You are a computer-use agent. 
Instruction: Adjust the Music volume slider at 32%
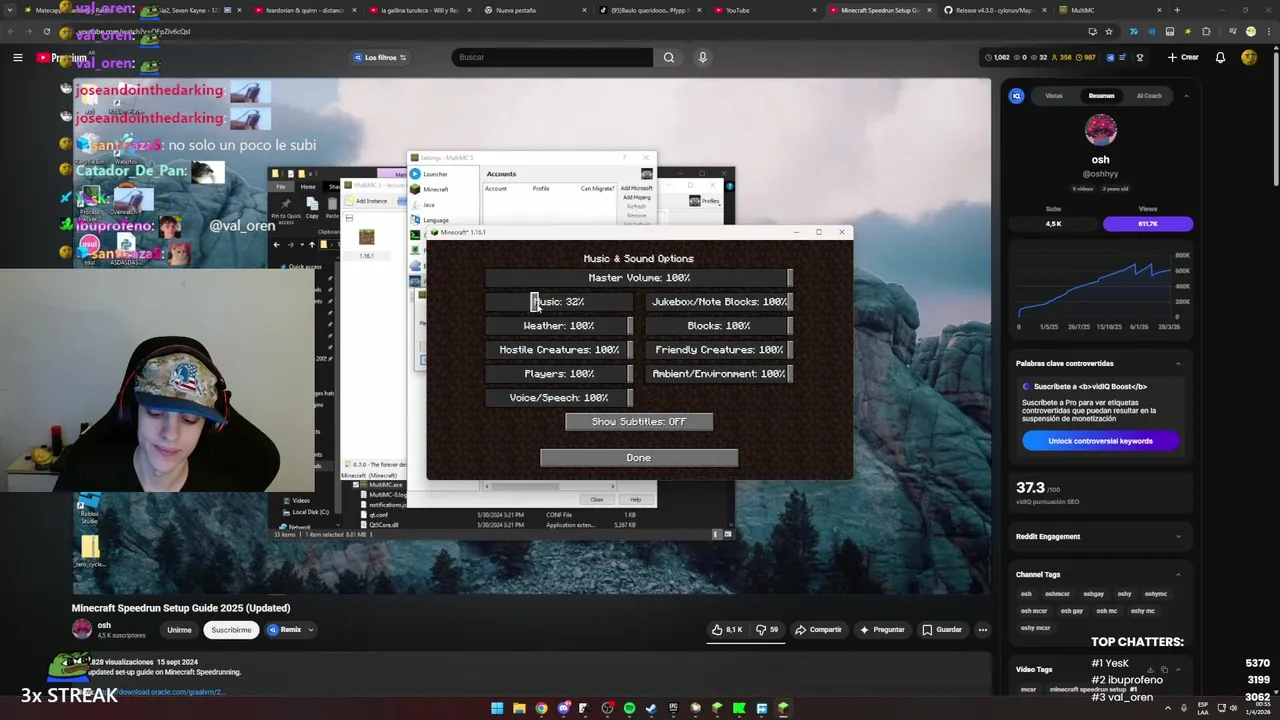point(559,302)
